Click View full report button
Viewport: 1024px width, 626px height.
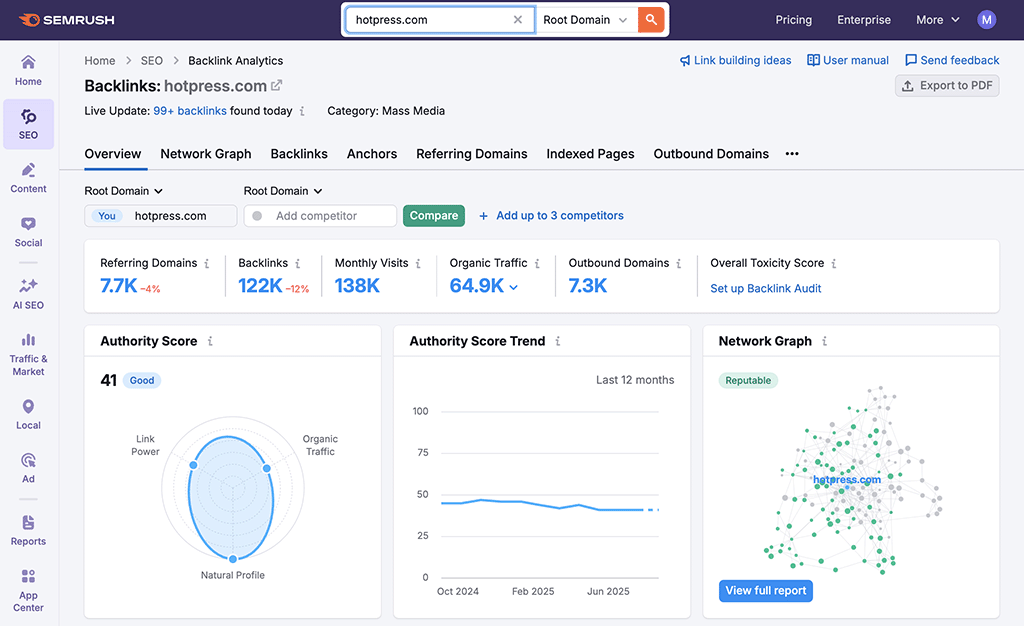click(765, 591)
